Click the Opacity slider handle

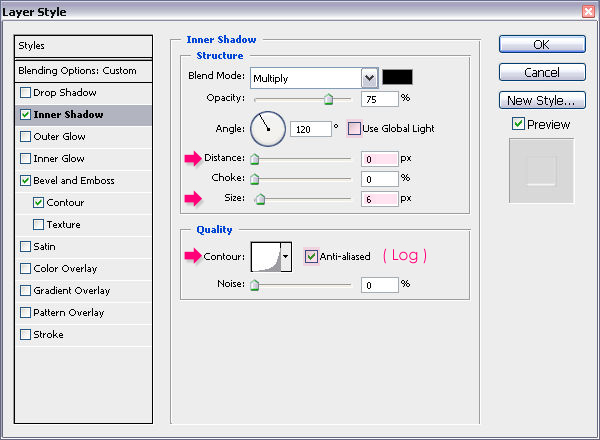click(327, 99)
